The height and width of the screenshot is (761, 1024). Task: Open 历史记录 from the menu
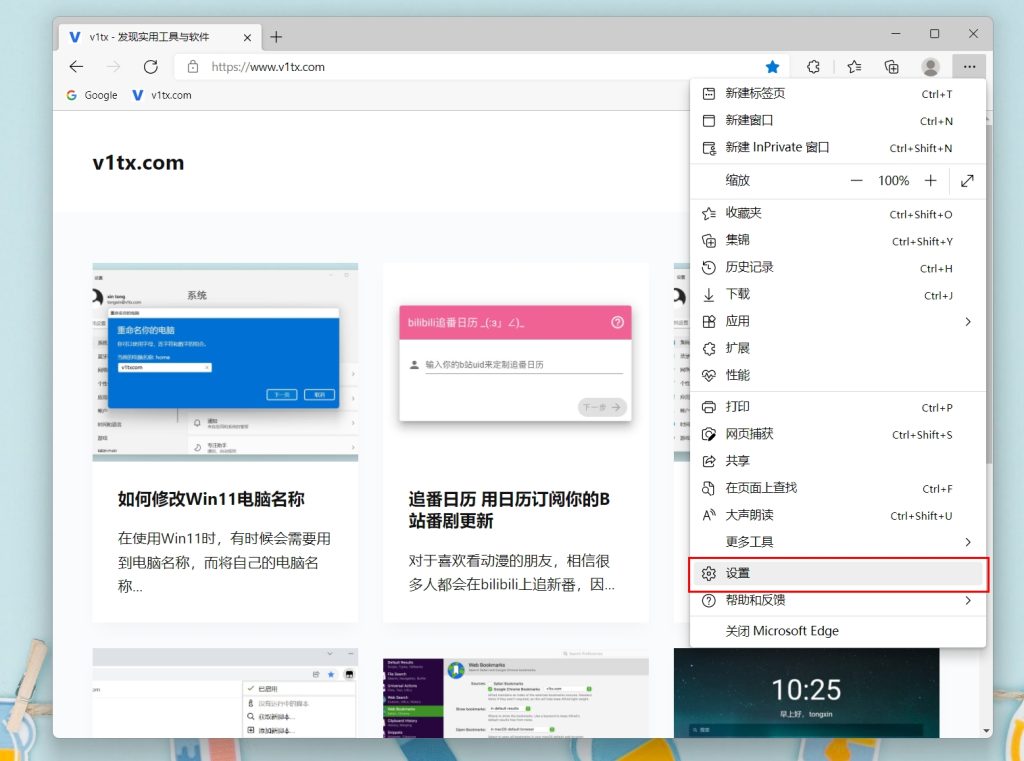(x=838, y=268)
